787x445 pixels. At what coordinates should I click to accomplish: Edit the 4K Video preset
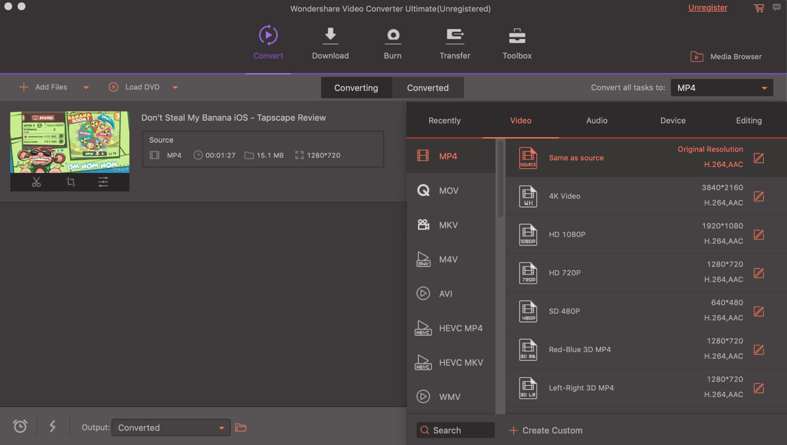coord(759,196)
